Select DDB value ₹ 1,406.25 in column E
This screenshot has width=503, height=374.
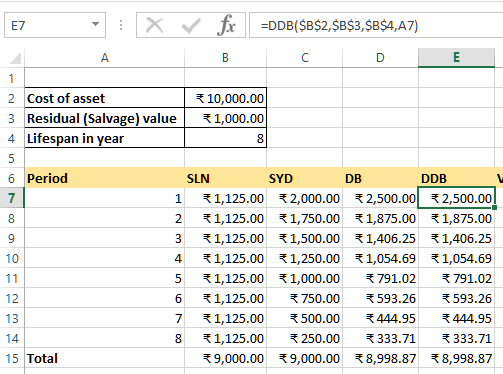point(456,238)
